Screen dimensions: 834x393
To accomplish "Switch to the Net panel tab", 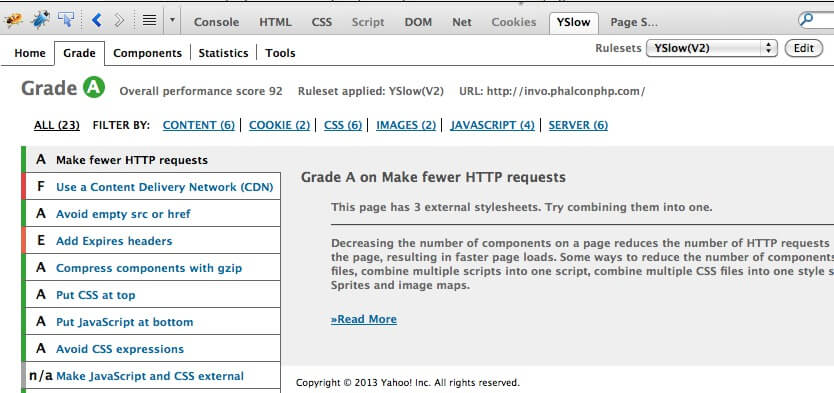I will coord(462,22).
